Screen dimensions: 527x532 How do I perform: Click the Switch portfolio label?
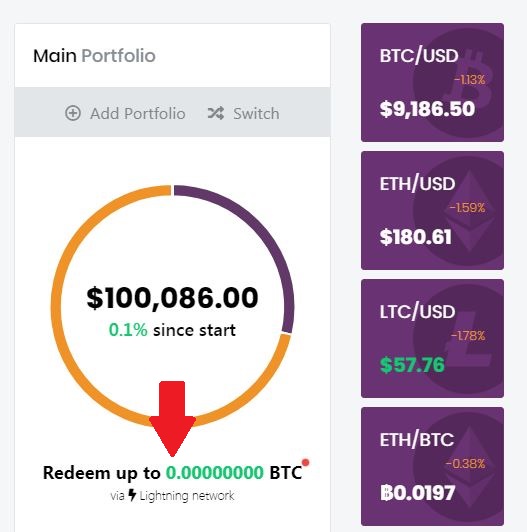coord(256,113)
